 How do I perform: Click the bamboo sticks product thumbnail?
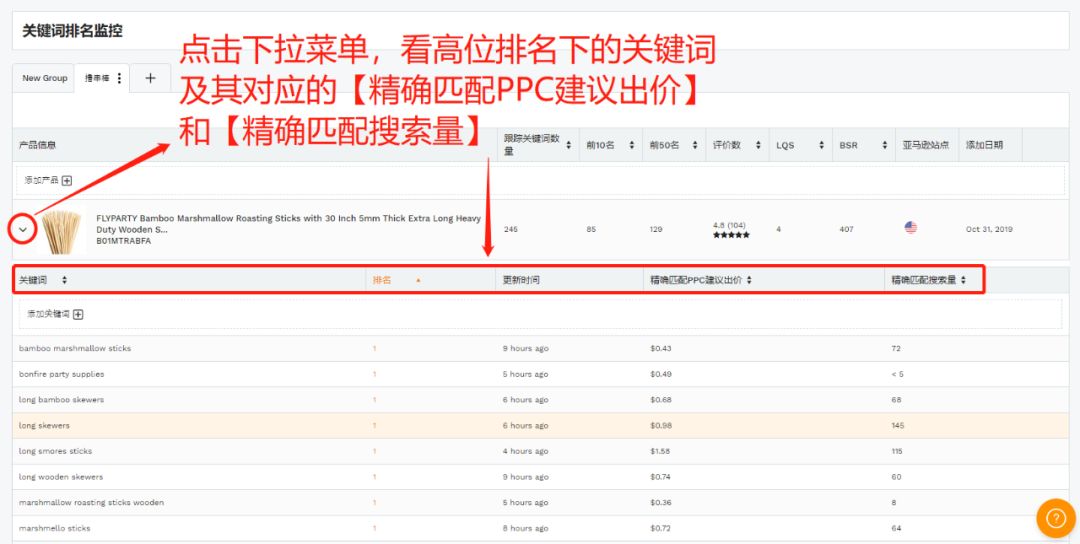pos(62,229)
